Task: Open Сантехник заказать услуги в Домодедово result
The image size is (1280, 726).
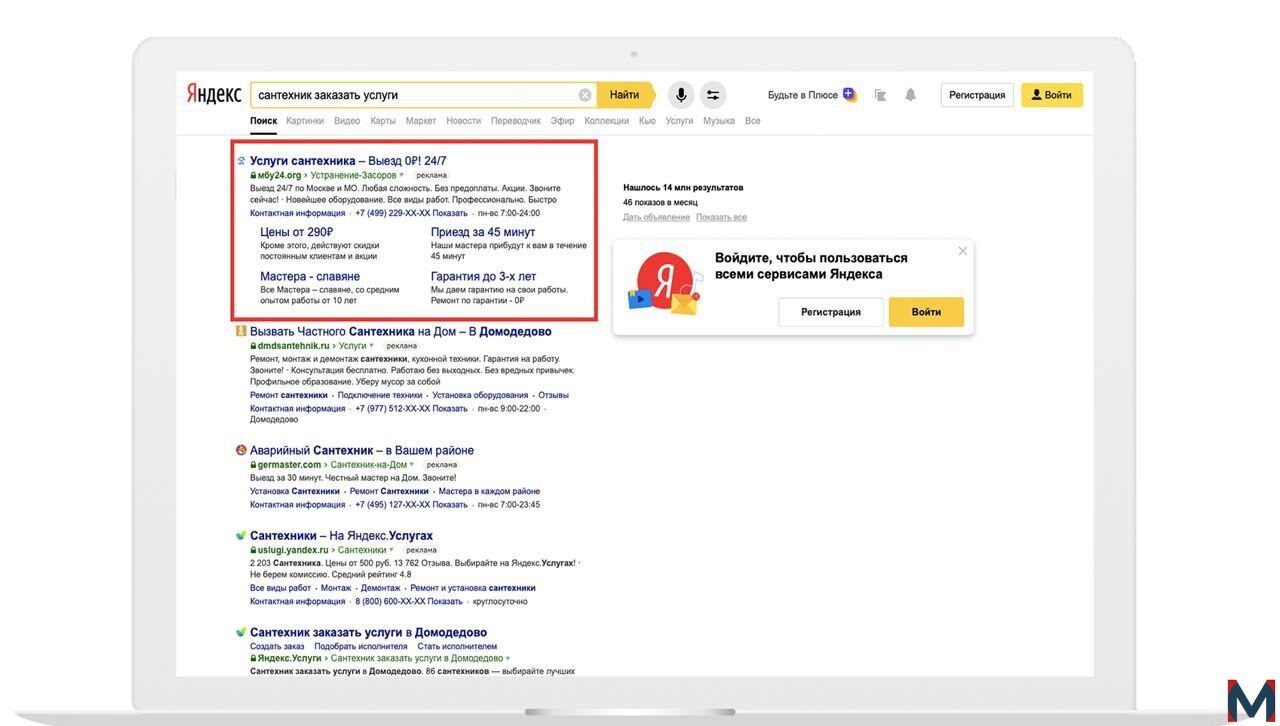Action: point(368,632)
